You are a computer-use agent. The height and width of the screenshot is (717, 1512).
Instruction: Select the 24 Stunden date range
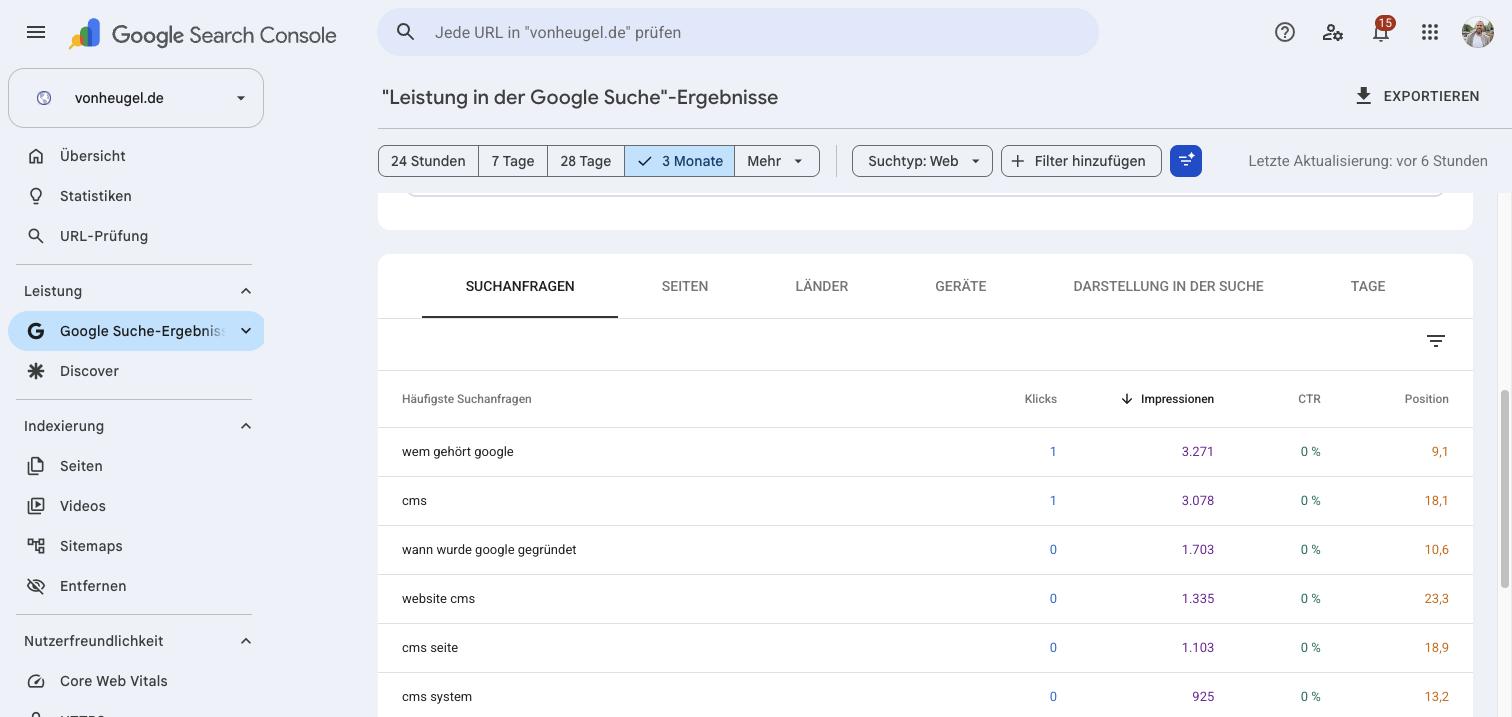(x=428, y=161)
